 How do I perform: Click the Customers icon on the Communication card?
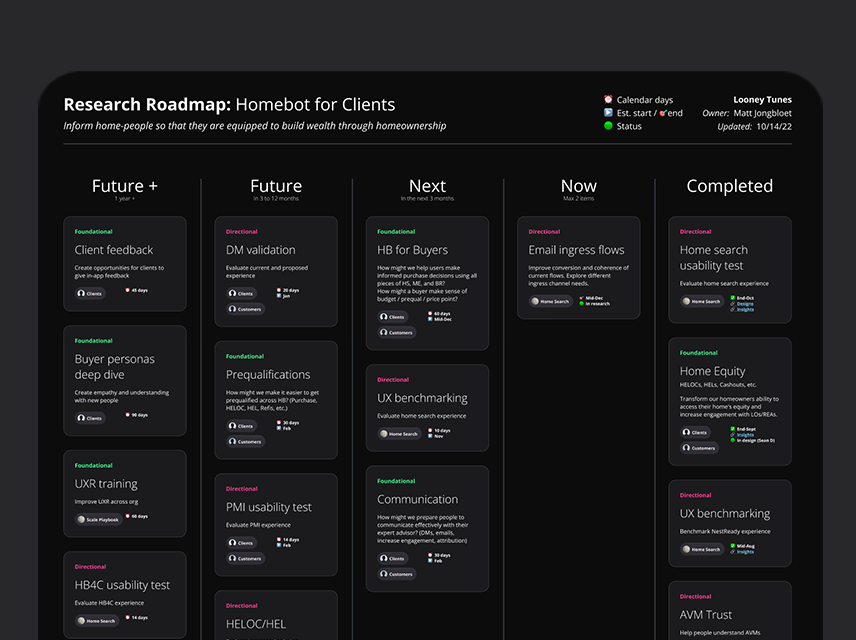pos(384,574)
